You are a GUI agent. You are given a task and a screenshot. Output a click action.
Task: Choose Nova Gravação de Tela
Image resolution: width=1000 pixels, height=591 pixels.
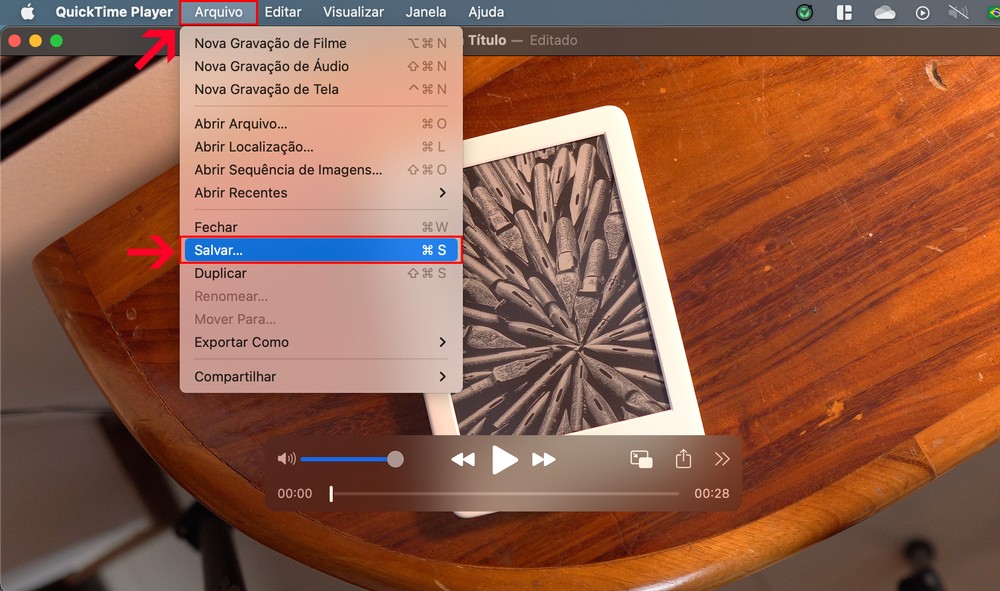(x=266, y=89)
